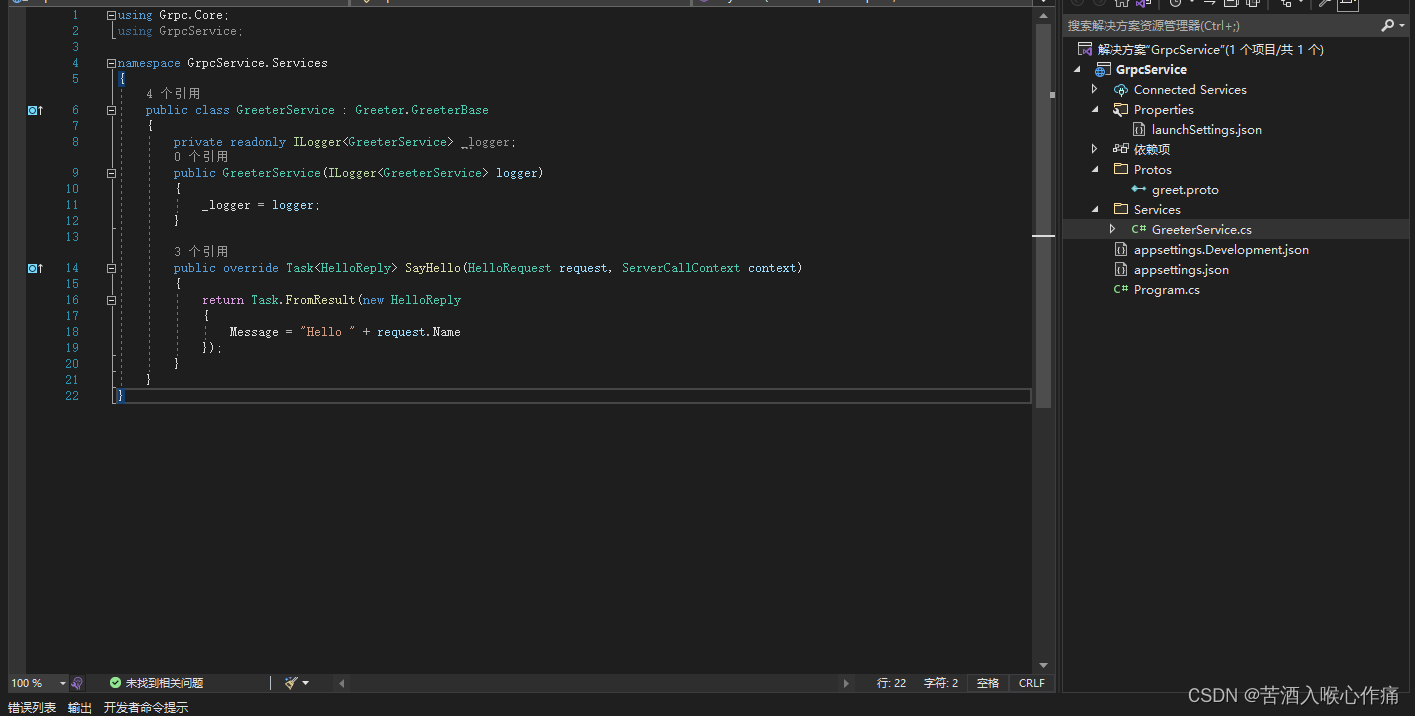Click the launchSettings.json file icon
This screenshot has height=716, width=1415.
click(1139, 130)
